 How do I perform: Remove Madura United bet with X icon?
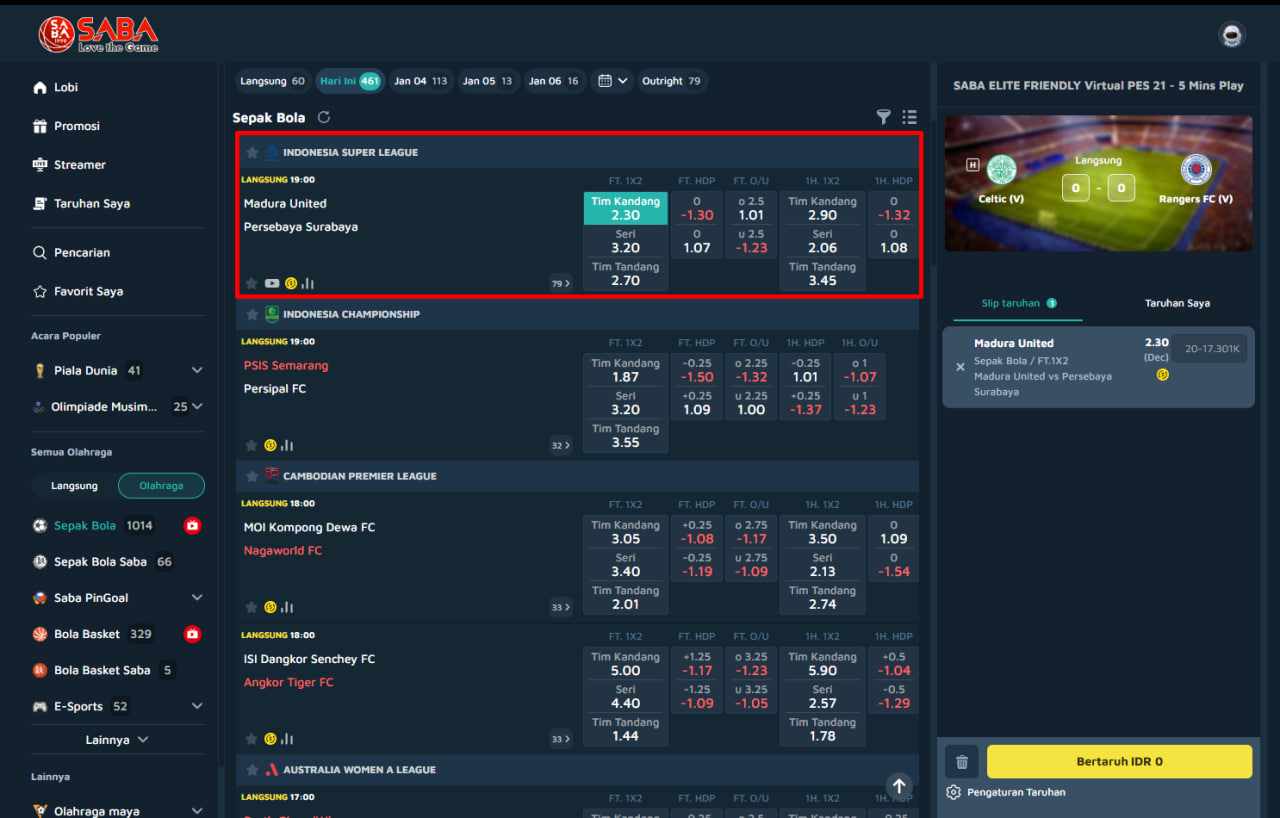click(x=960, y=367)
